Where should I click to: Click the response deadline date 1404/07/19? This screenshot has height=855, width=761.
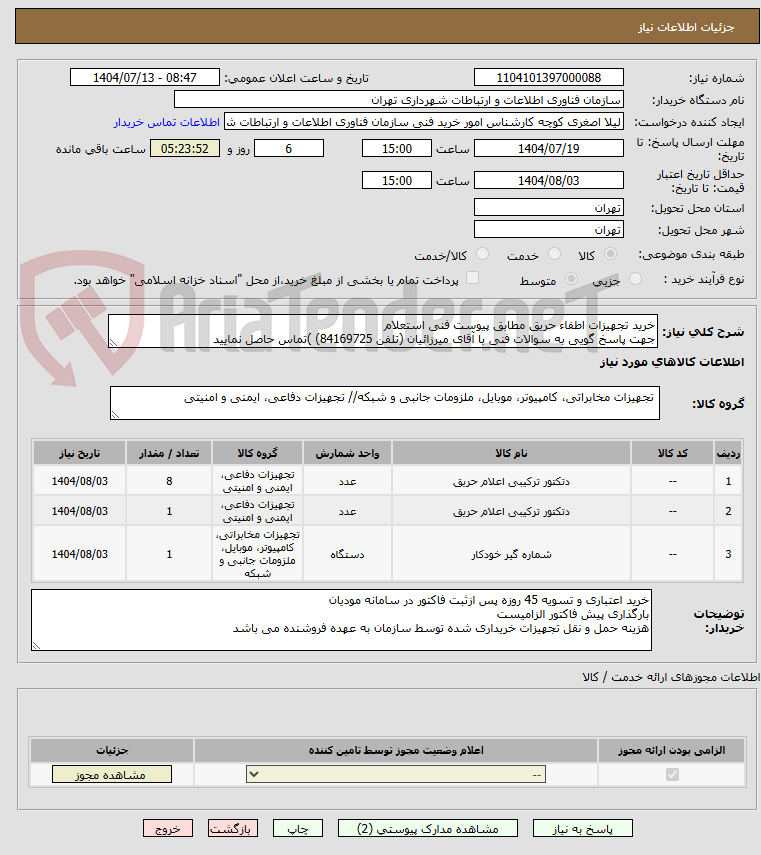click(549, 148)
